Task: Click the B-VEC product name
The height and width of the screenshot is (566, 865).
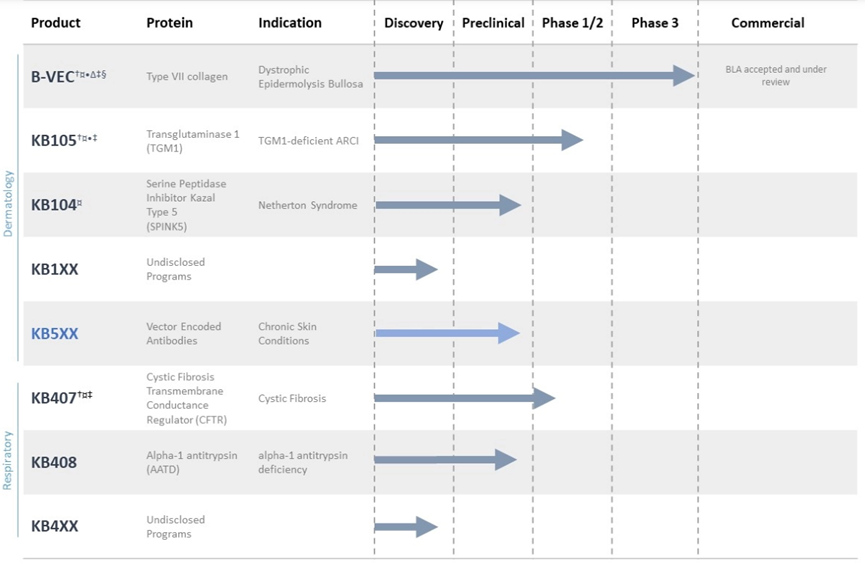Action: coord(53,76)
